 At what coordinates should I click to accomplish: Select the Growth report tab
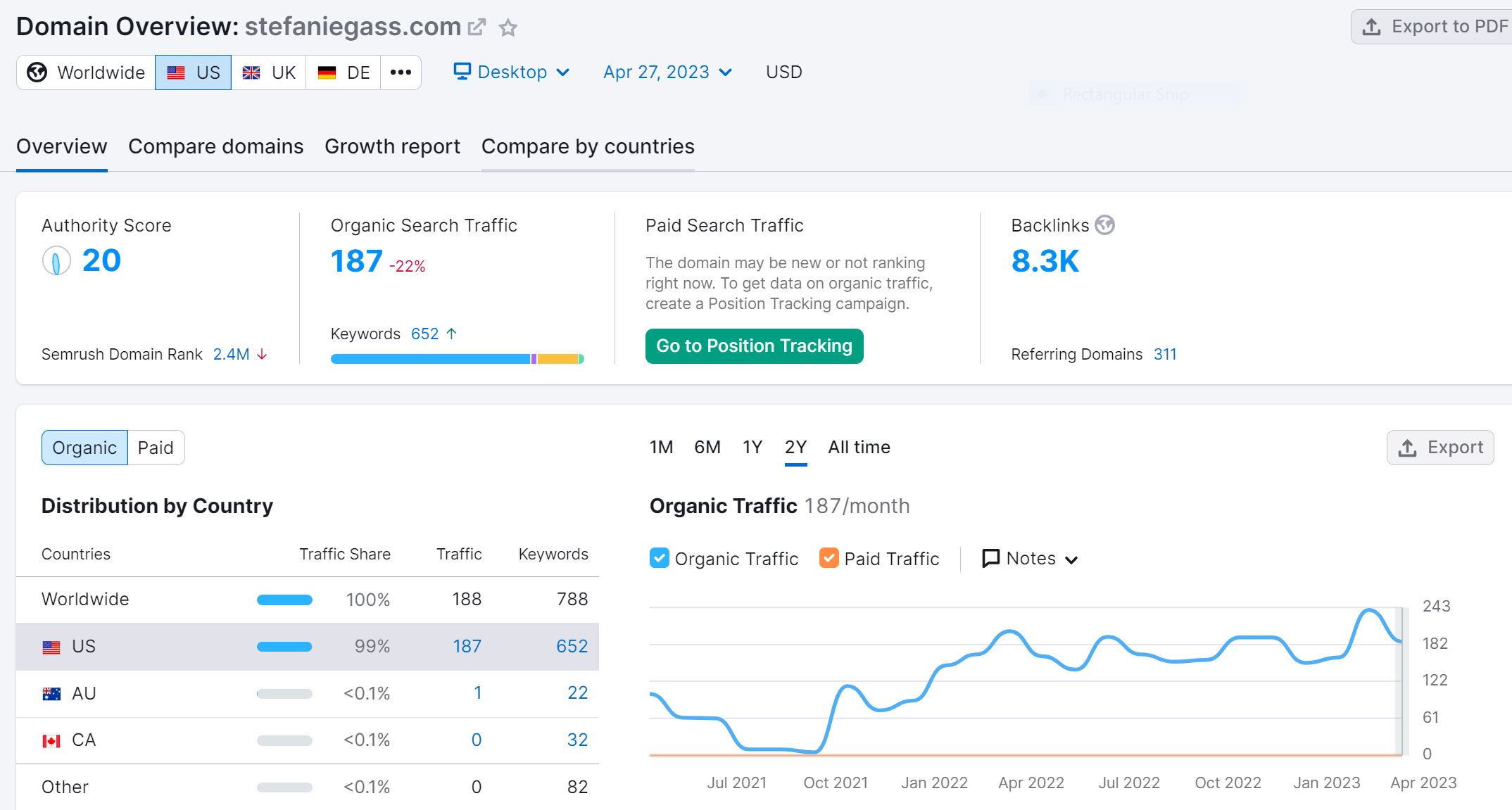point(393,146)
